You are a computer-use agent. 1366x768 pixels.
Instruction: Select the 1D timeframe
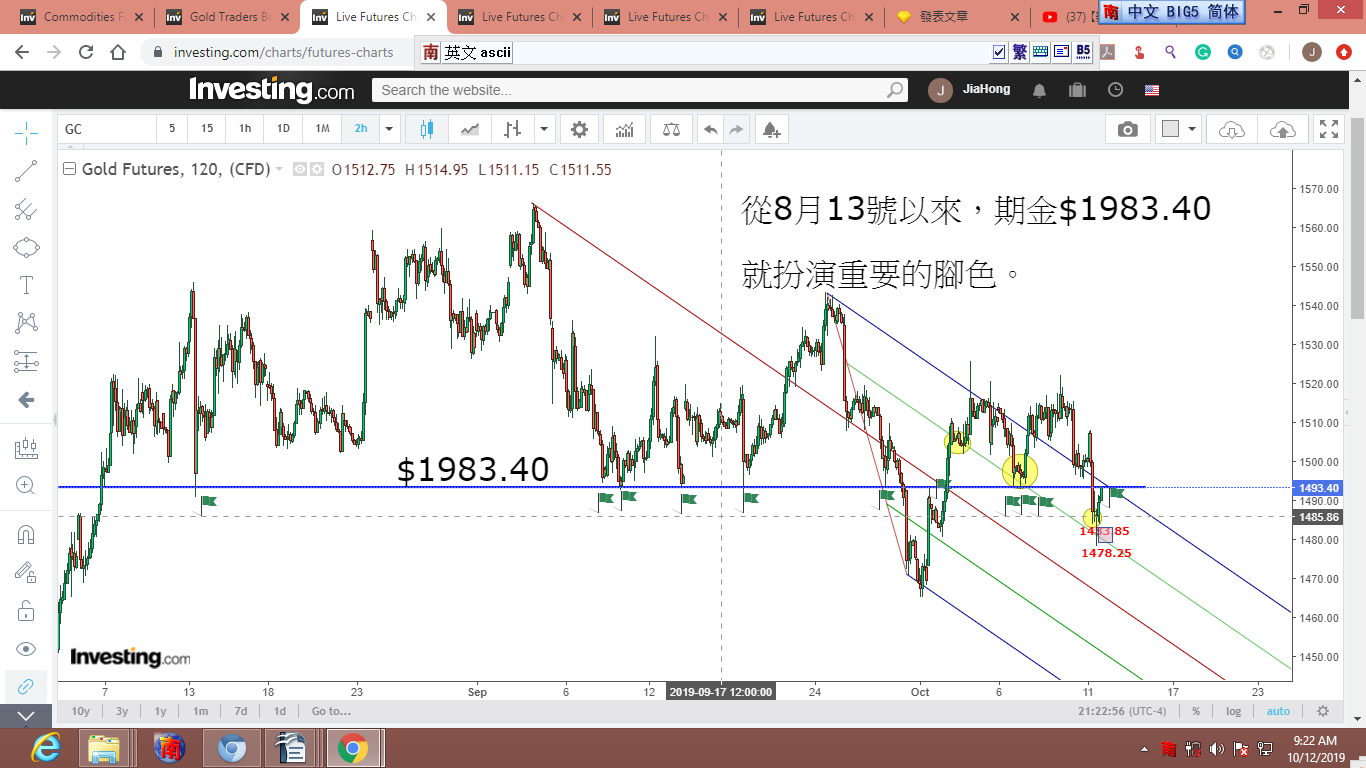coord(283,129)
